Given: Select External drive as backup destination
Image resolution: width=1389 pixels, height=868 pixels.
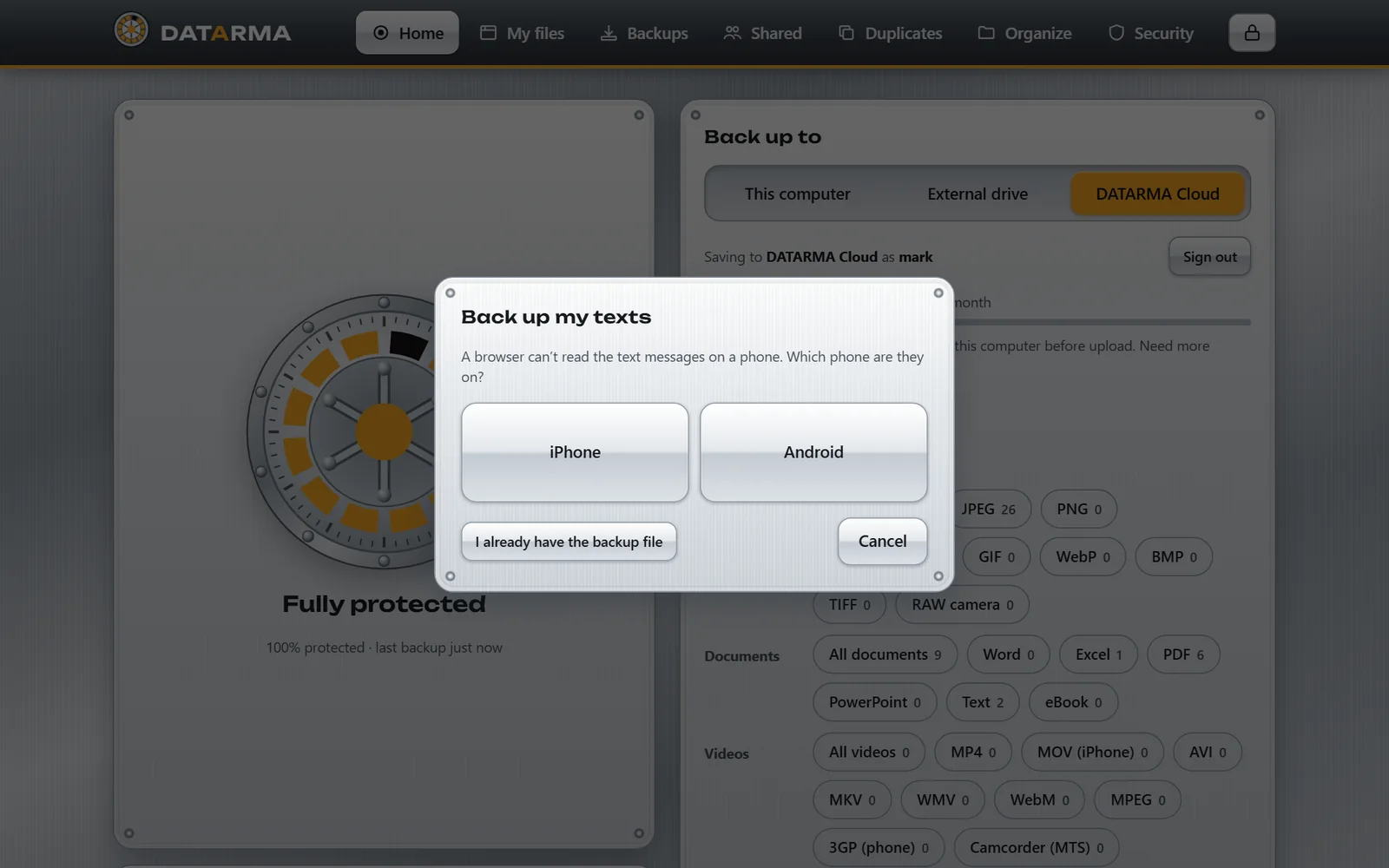Looking at the screenshot, I should point(978,194).
